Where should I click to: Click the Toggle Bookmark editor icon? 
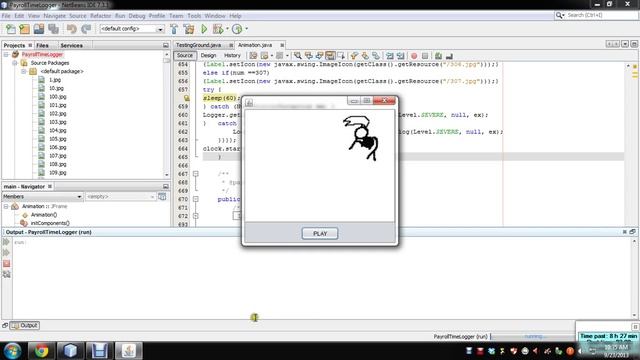pyautogui.click(x=376, y=56)
